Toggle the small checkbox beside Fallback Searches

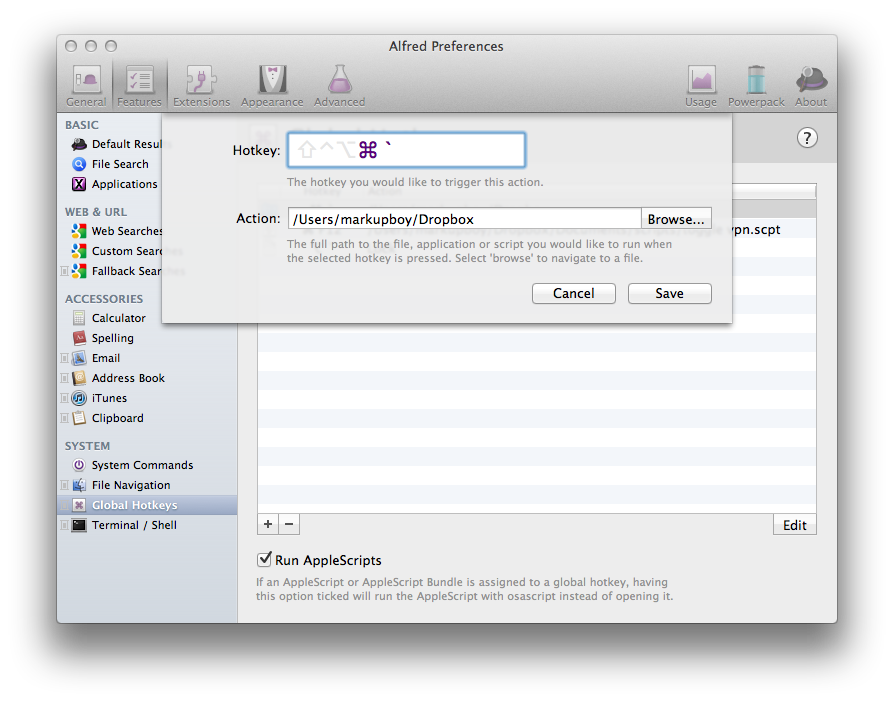(64, 271)
